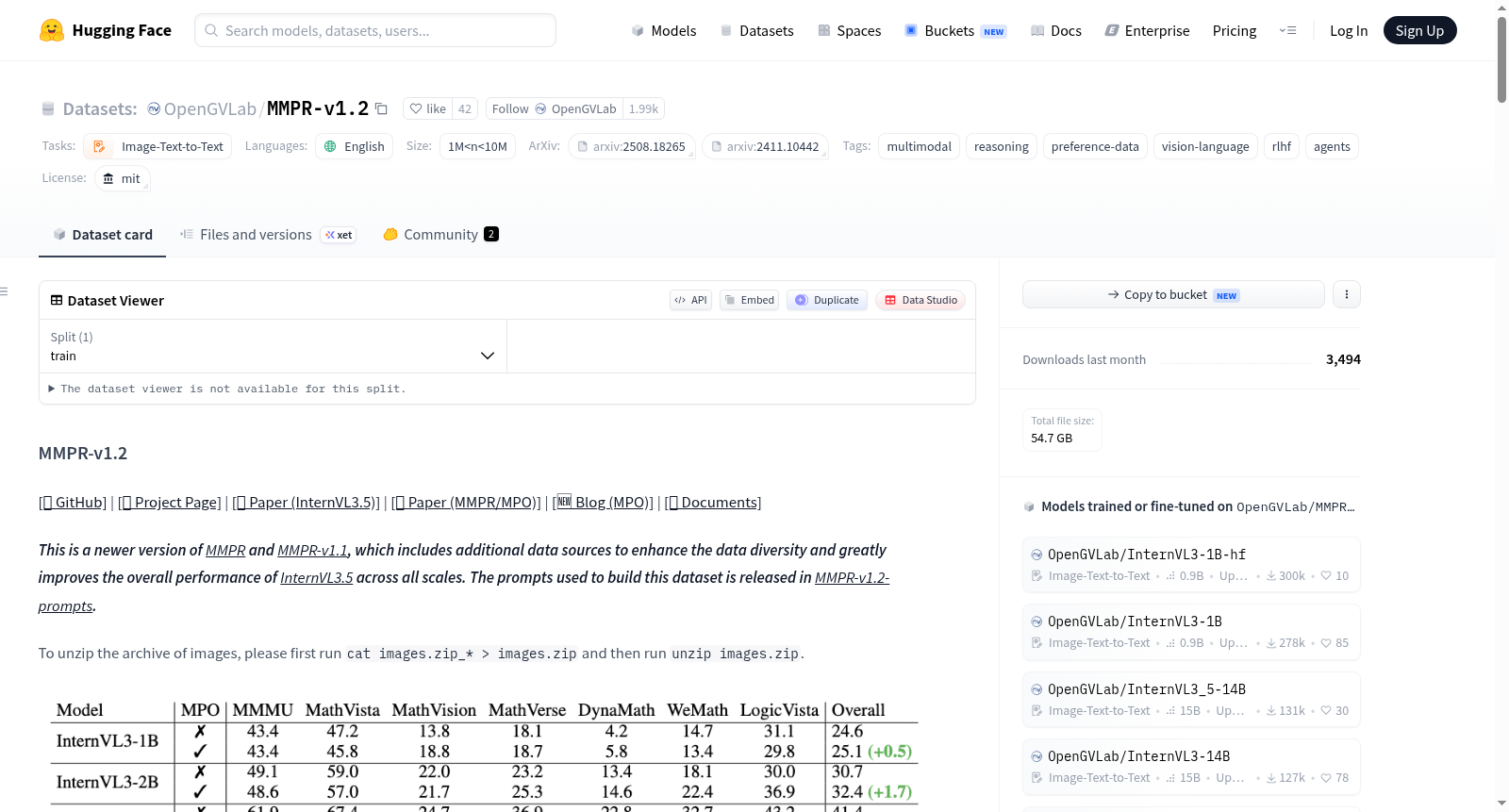Viewport: 1509px width, 812px height.
Task: Click the Image-Text-to-Text task tag
Action: click(158, 146)
